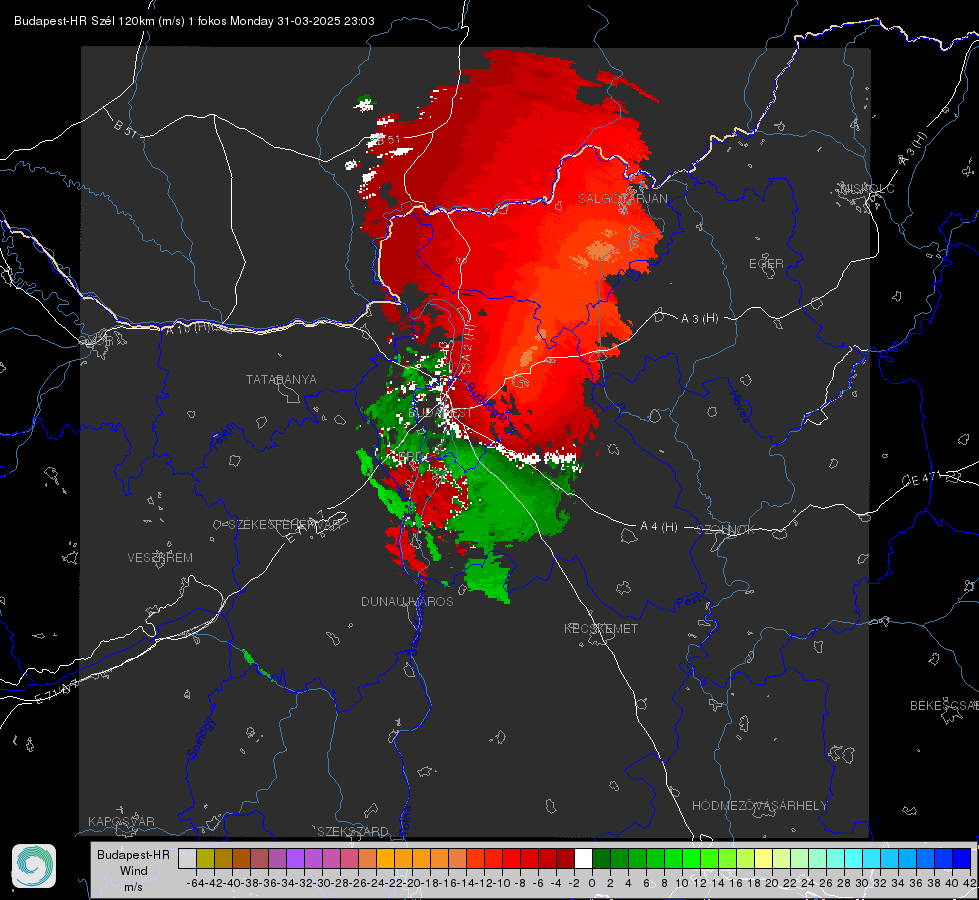Click the Somogy county label
The width and height of the screenshot is (979, 900).
pyautogui.click(x=201, y=738)
